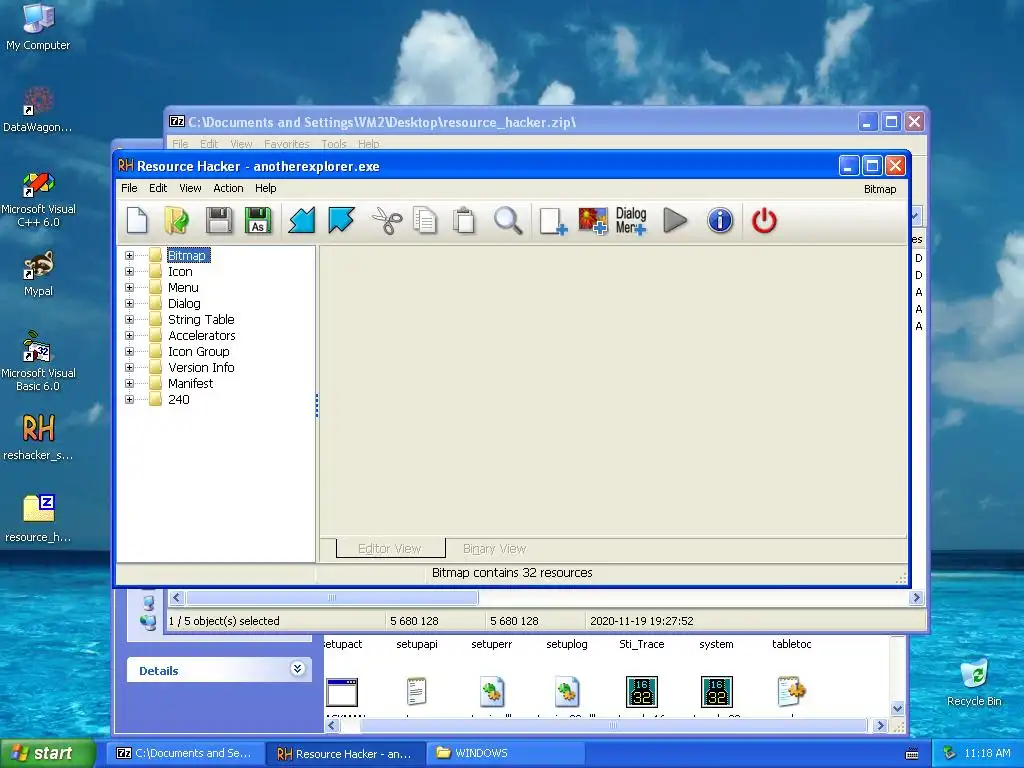
Task: Click the Microsoft Visual C++ 6.0 desktop icon
Action: tap(38, 199)
